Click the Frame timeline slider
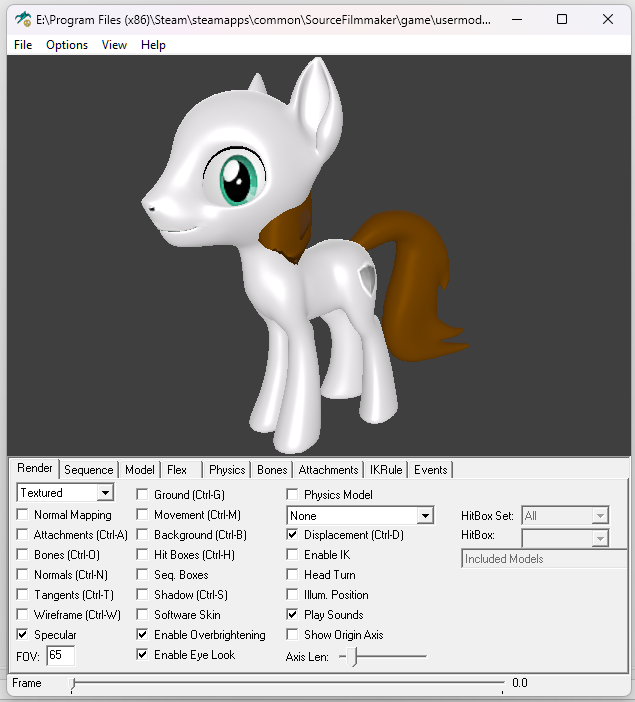635x702 pixels. (287, 684)
